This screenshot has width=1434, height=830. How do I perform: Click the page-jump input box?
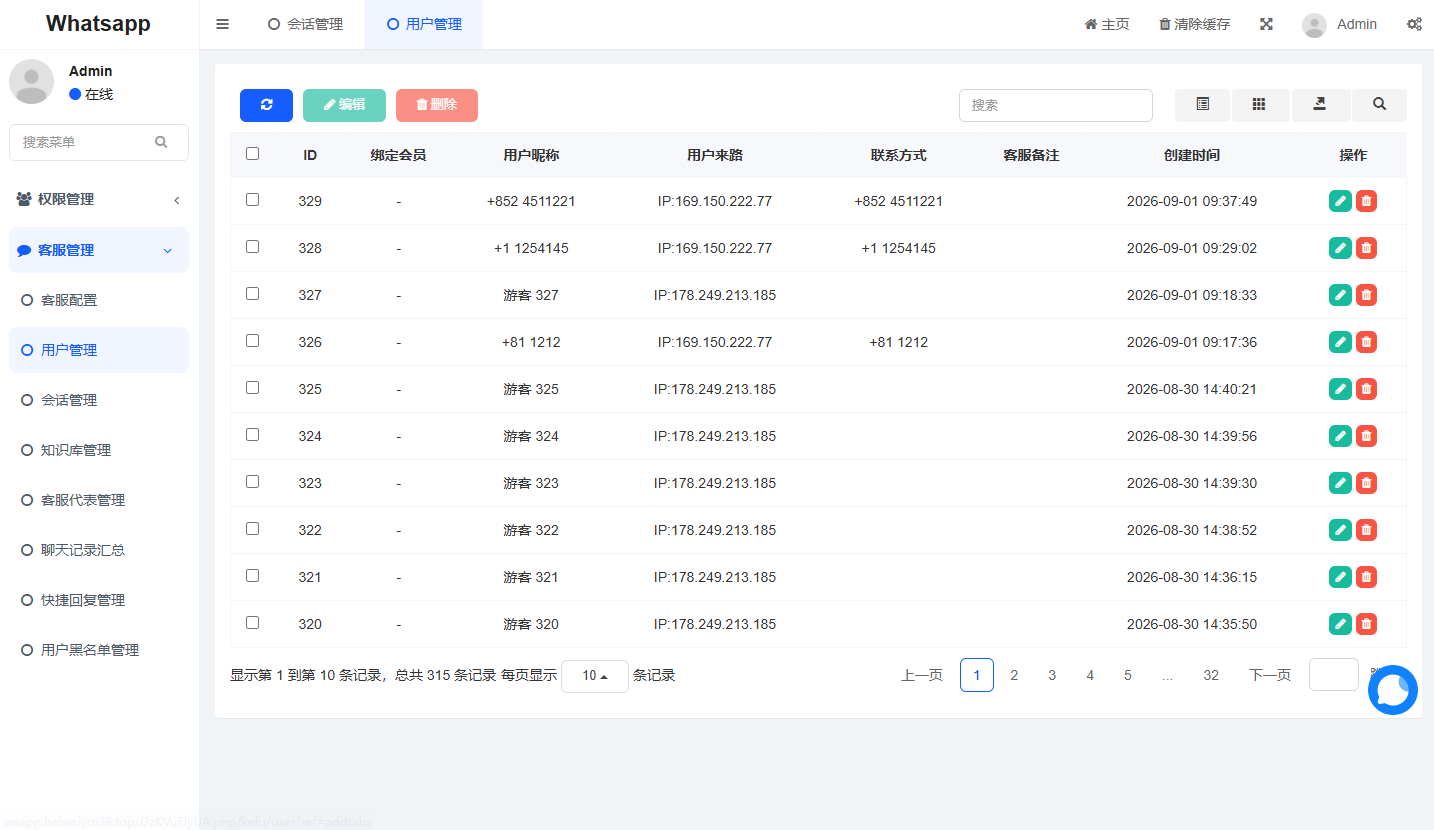click(x=1334, y=674)
